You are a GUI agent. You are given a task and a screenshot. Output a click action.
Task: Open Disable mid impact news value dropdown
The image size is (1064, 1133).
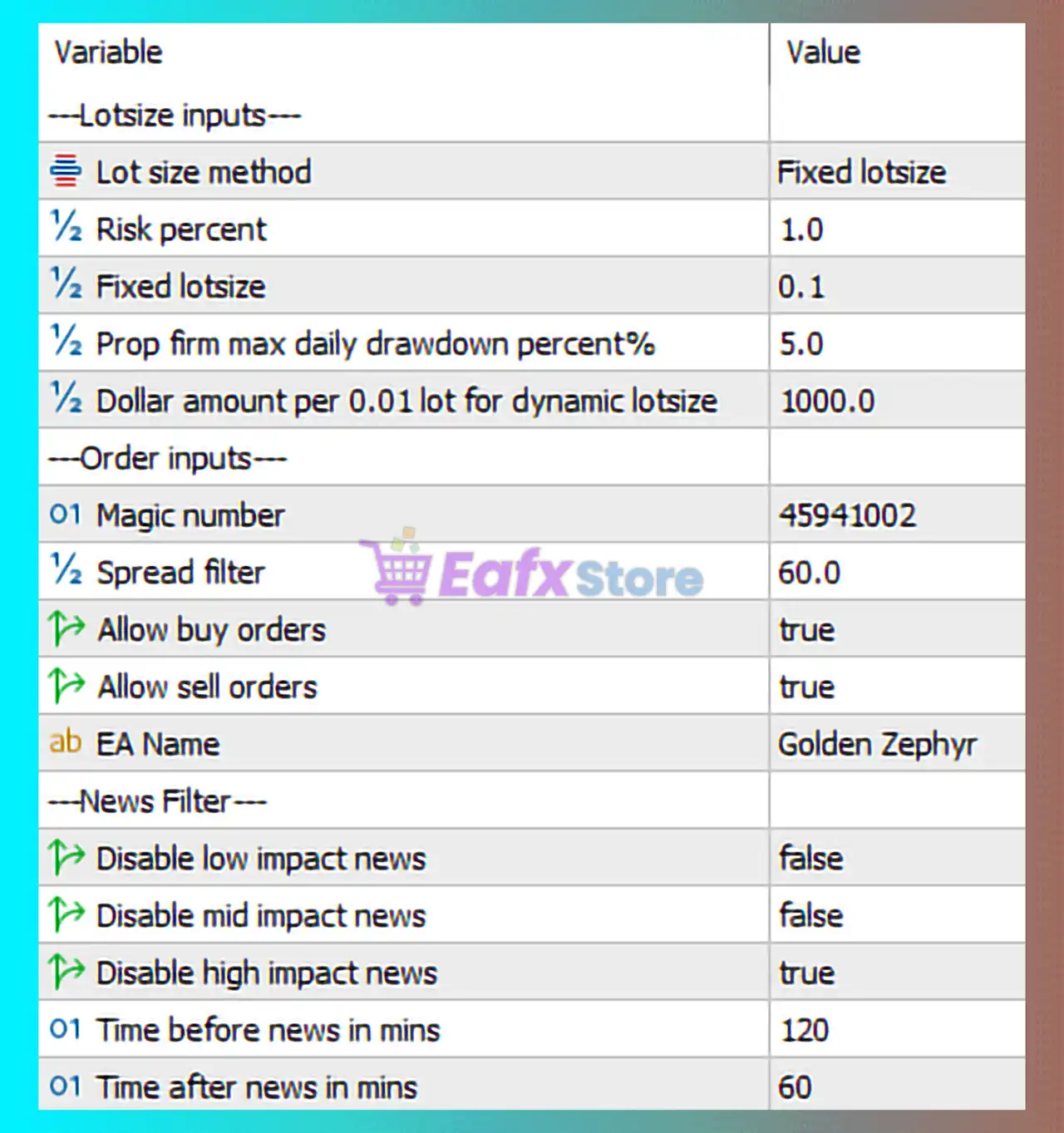(x=810, y=916)
